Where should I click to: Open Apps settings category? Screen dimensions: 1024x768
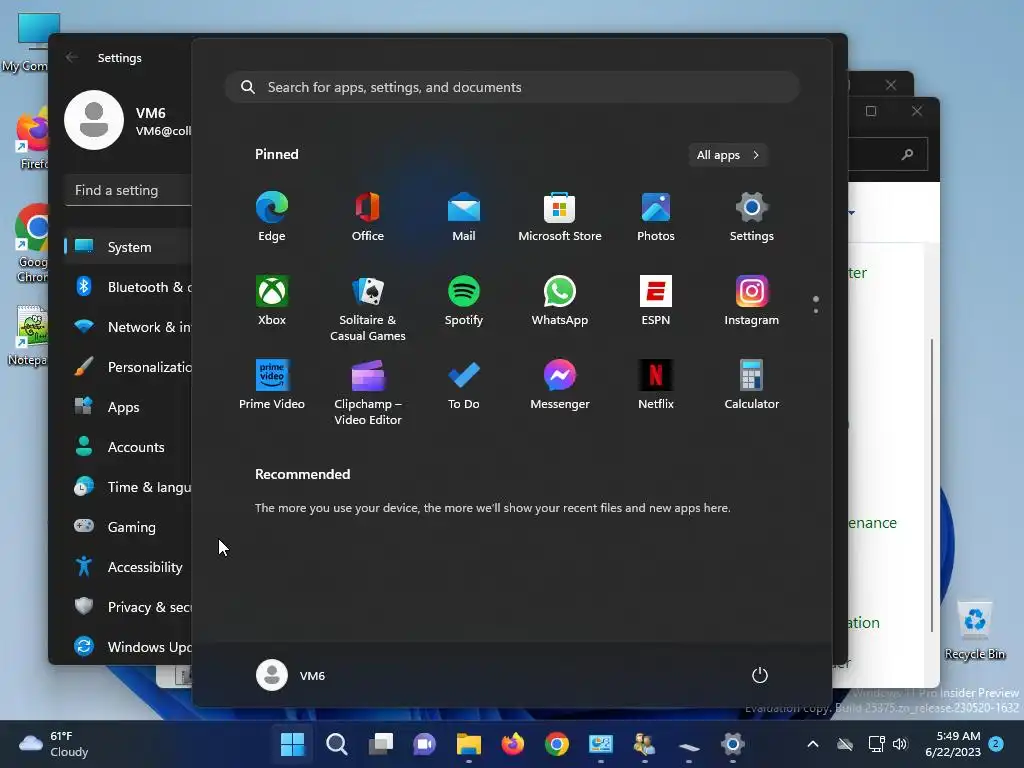pyautogui.click(x=128, y=407)
